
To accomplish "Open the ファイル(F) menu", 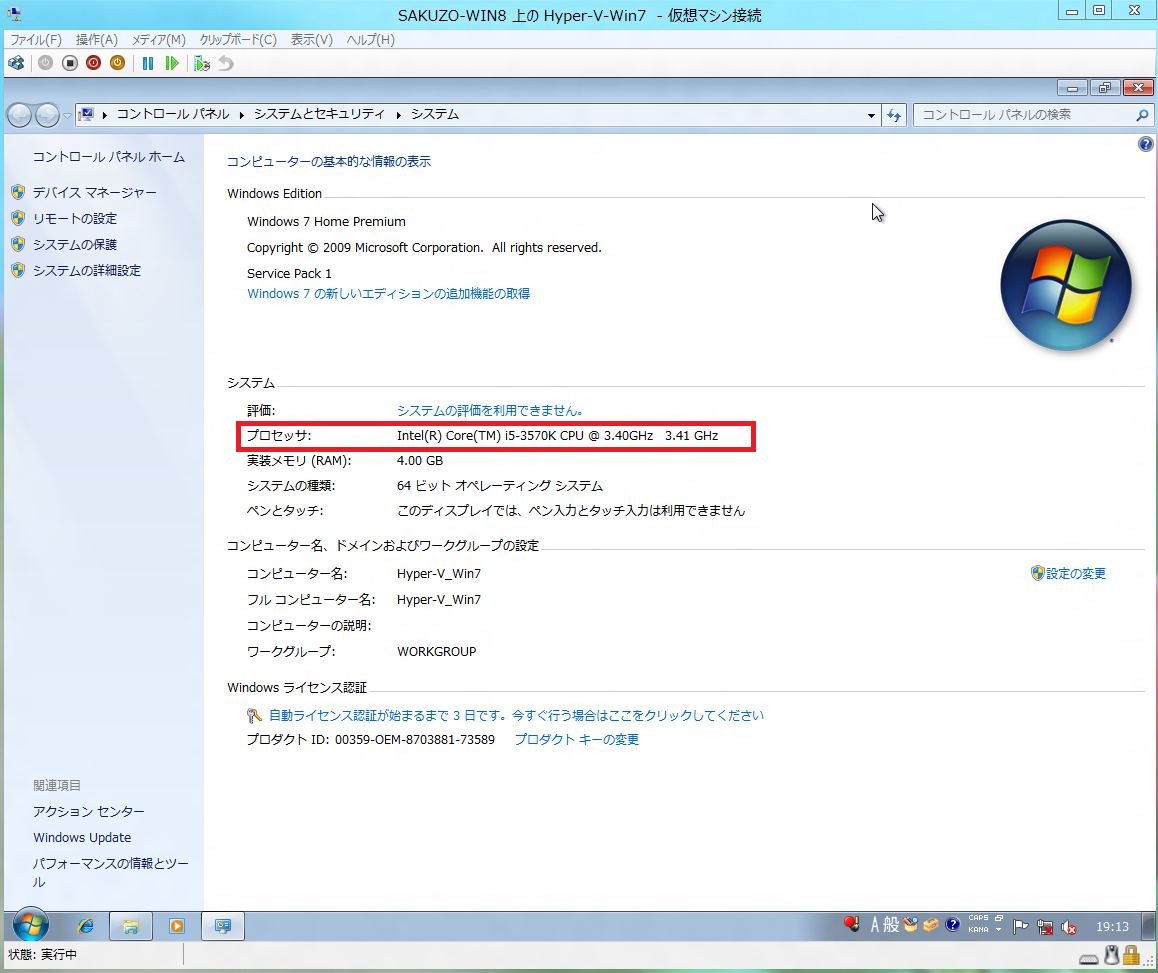I will [36, 40].
